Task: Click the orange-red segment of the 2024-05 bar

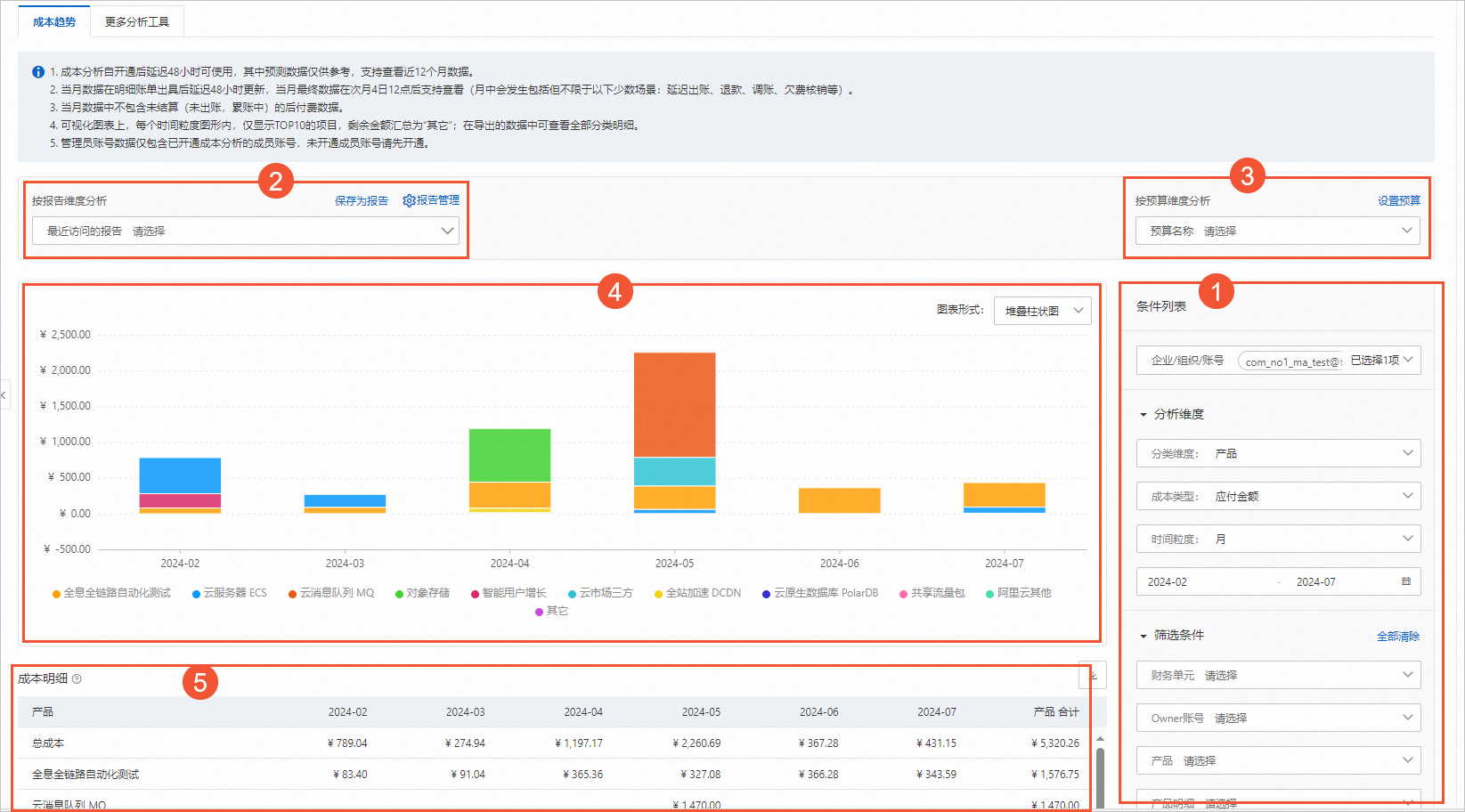Action: click(x=674, y=405)
